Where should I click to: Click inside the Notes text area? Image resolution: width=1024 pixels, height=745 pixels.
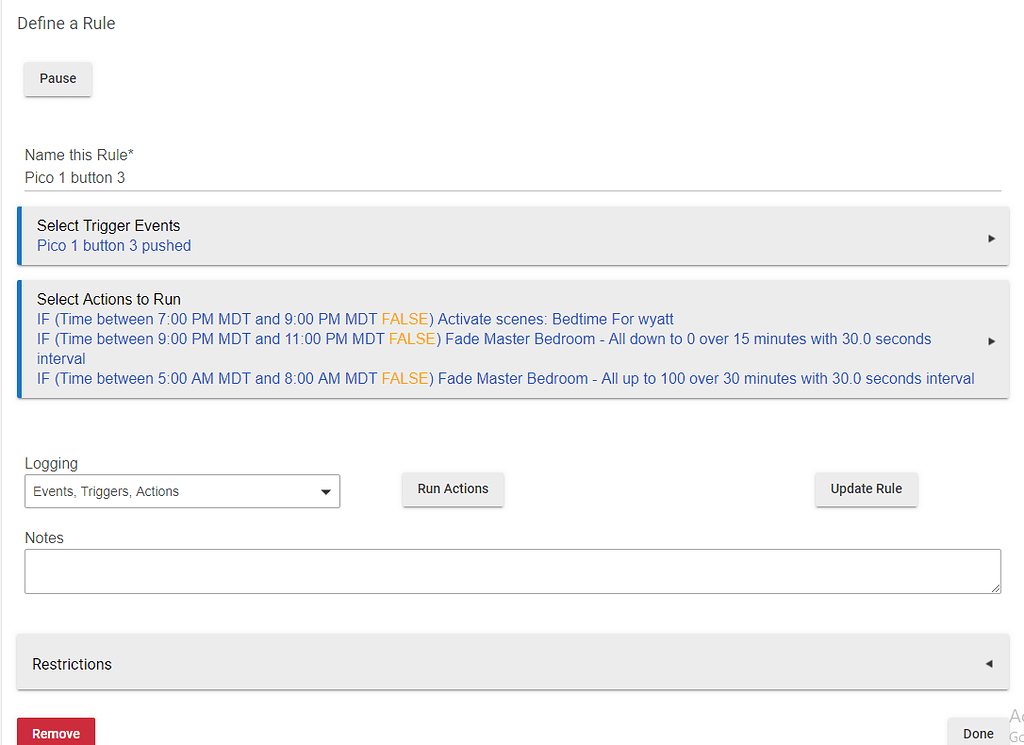tap(510, 571)
